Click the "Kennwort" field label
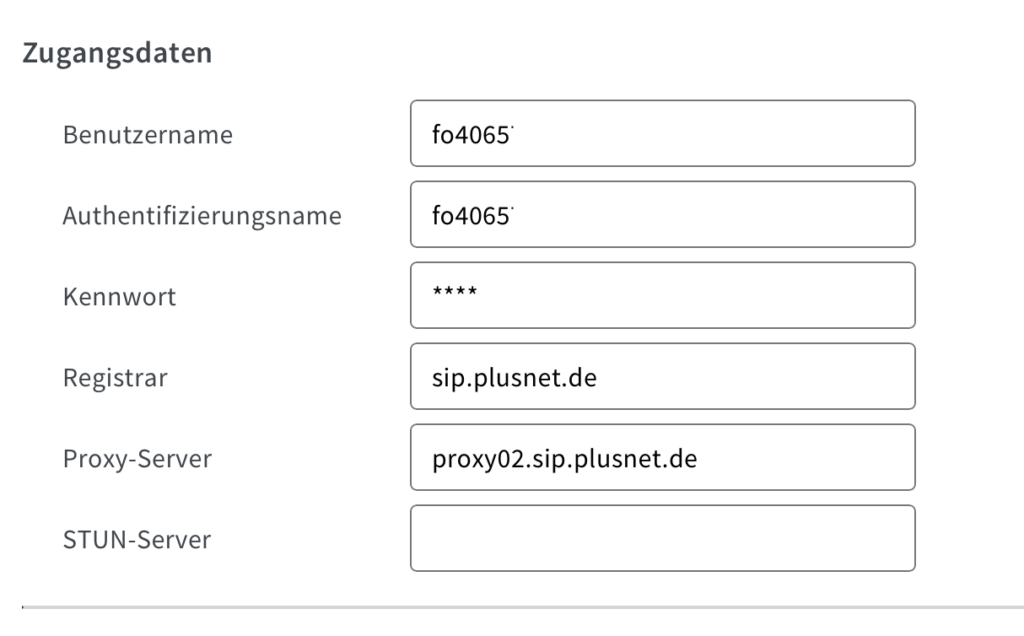 [x=119, y=296]
